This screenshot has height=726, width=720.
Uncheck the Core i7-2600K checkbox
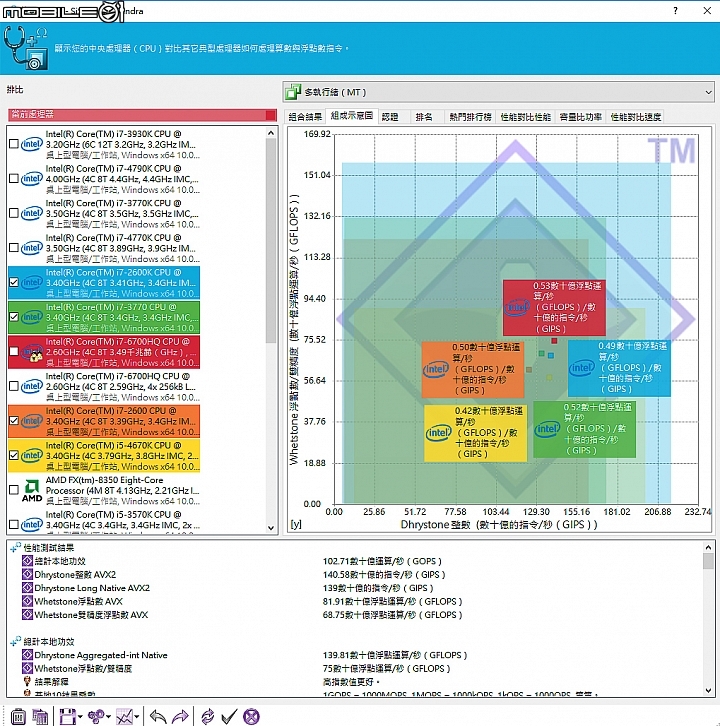(14, 282)
